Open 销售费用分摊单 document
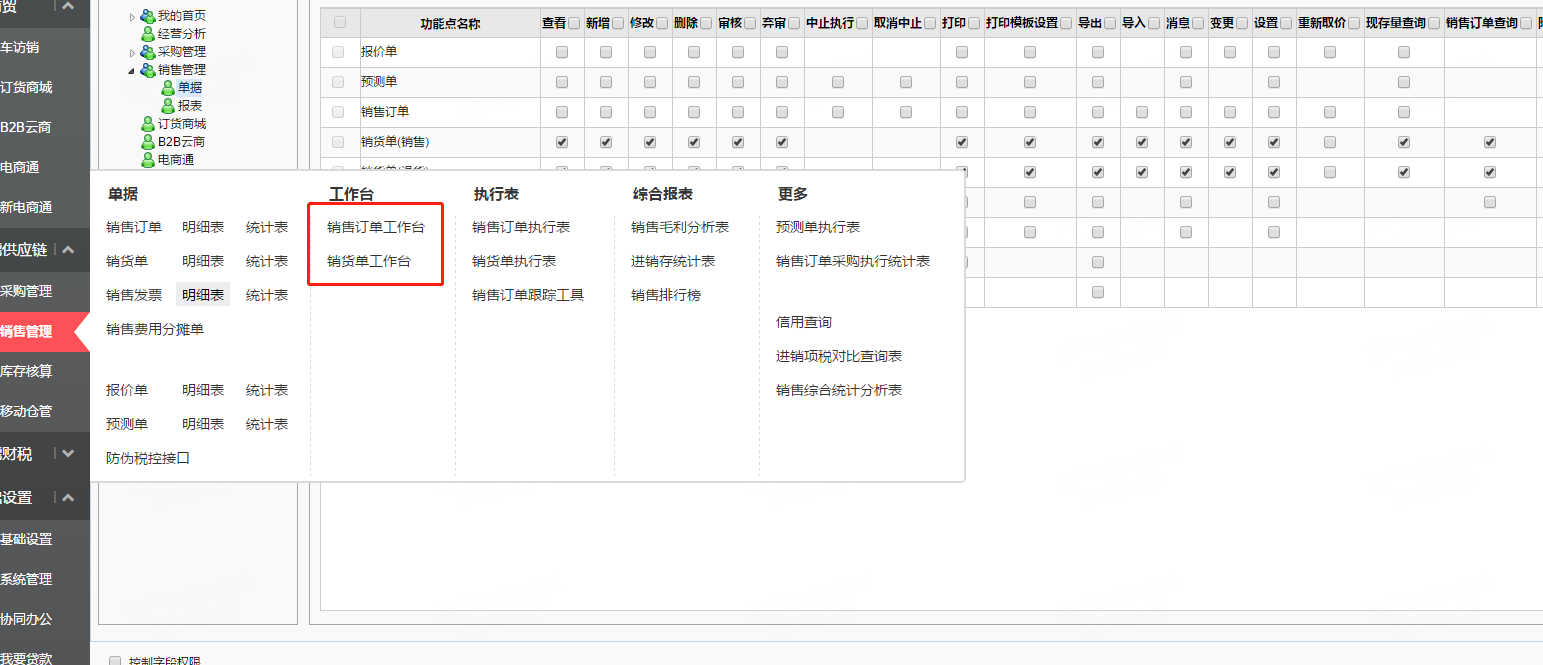 coord(155,329)
